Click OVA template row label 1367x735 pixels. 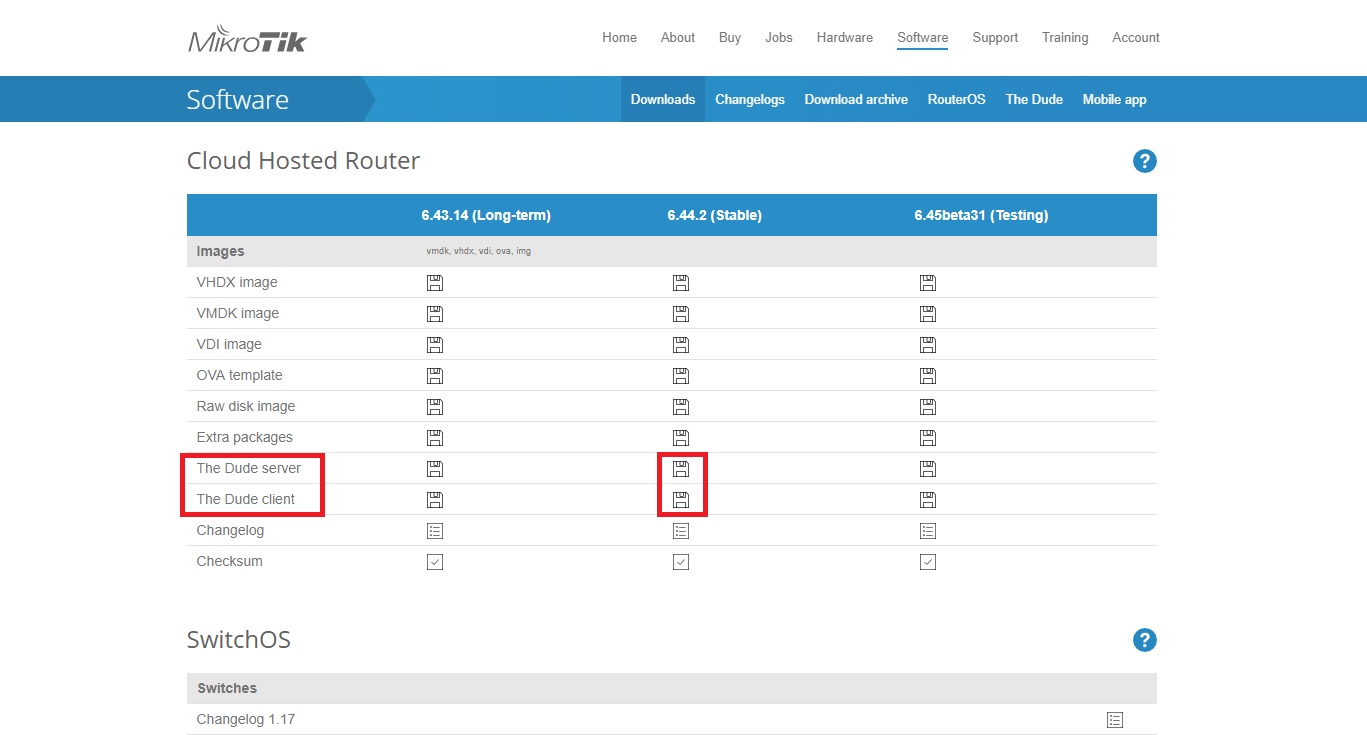click(240, 375)
